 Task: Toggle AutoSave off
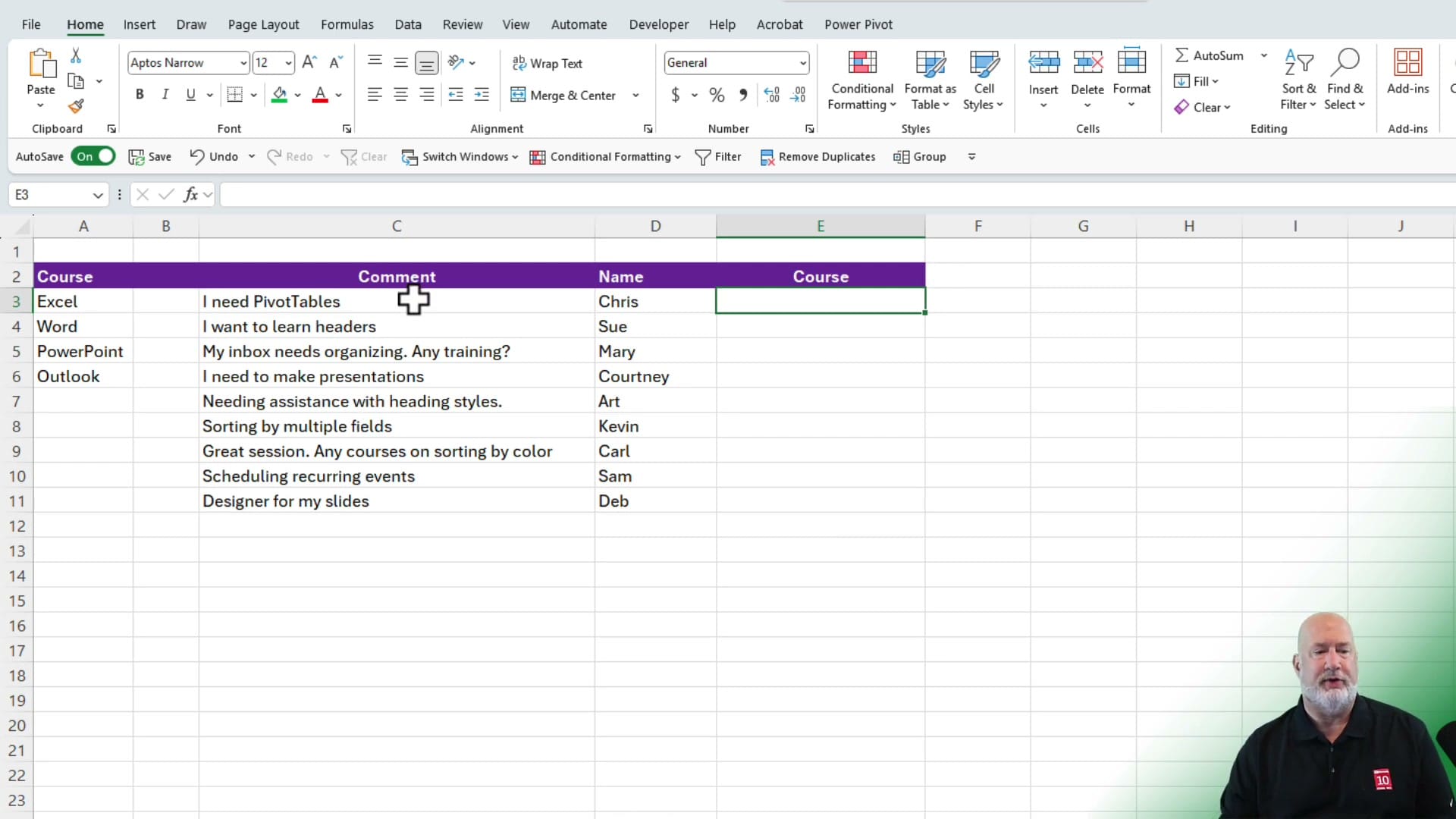click(93, 156)
